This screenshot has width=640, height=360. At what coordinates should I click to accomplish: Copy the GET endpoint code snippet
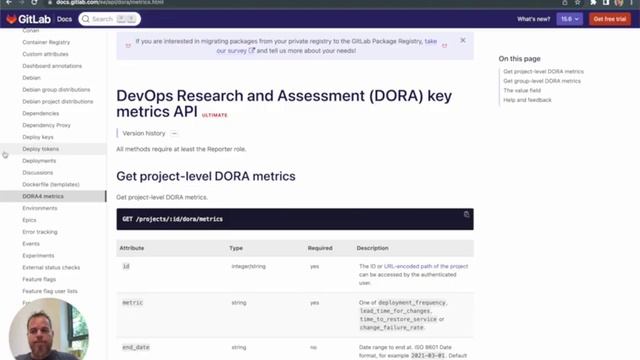coord(466,215)
